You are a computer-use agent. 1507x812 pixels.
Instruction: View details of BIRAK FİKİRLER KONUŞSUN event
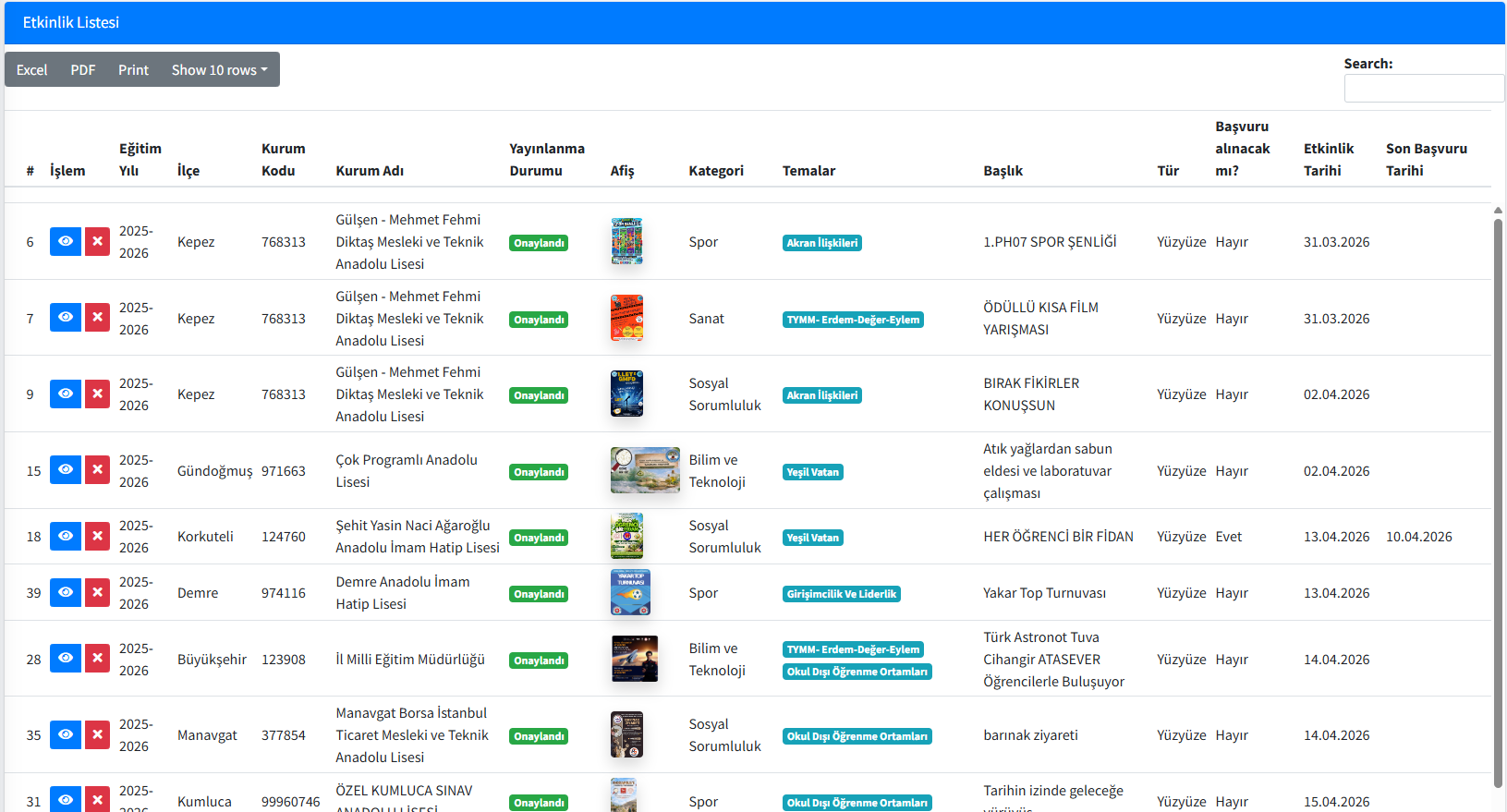(65, 394)
